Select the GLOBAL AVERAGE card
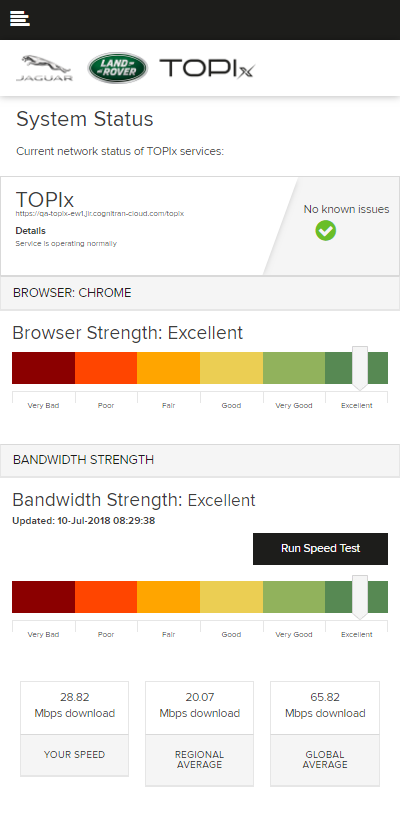This screenshot has width=400, height=824. pos(325,734)
